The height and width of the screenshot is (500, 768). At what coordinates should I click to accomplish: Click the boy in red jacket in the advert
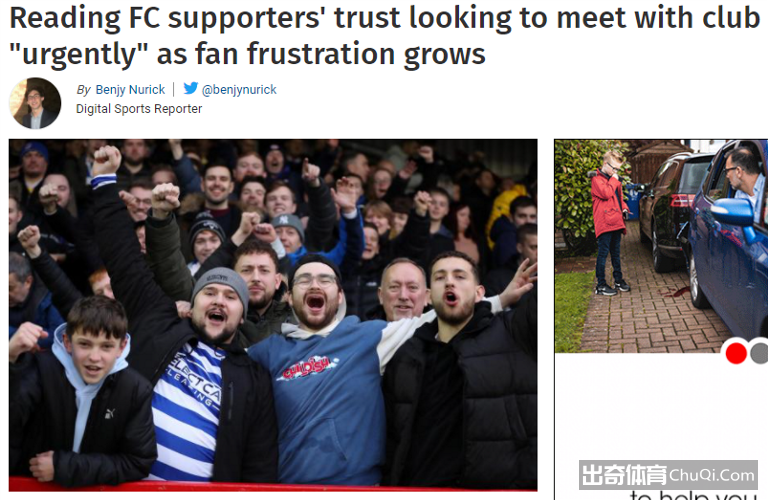click(608, 223)
